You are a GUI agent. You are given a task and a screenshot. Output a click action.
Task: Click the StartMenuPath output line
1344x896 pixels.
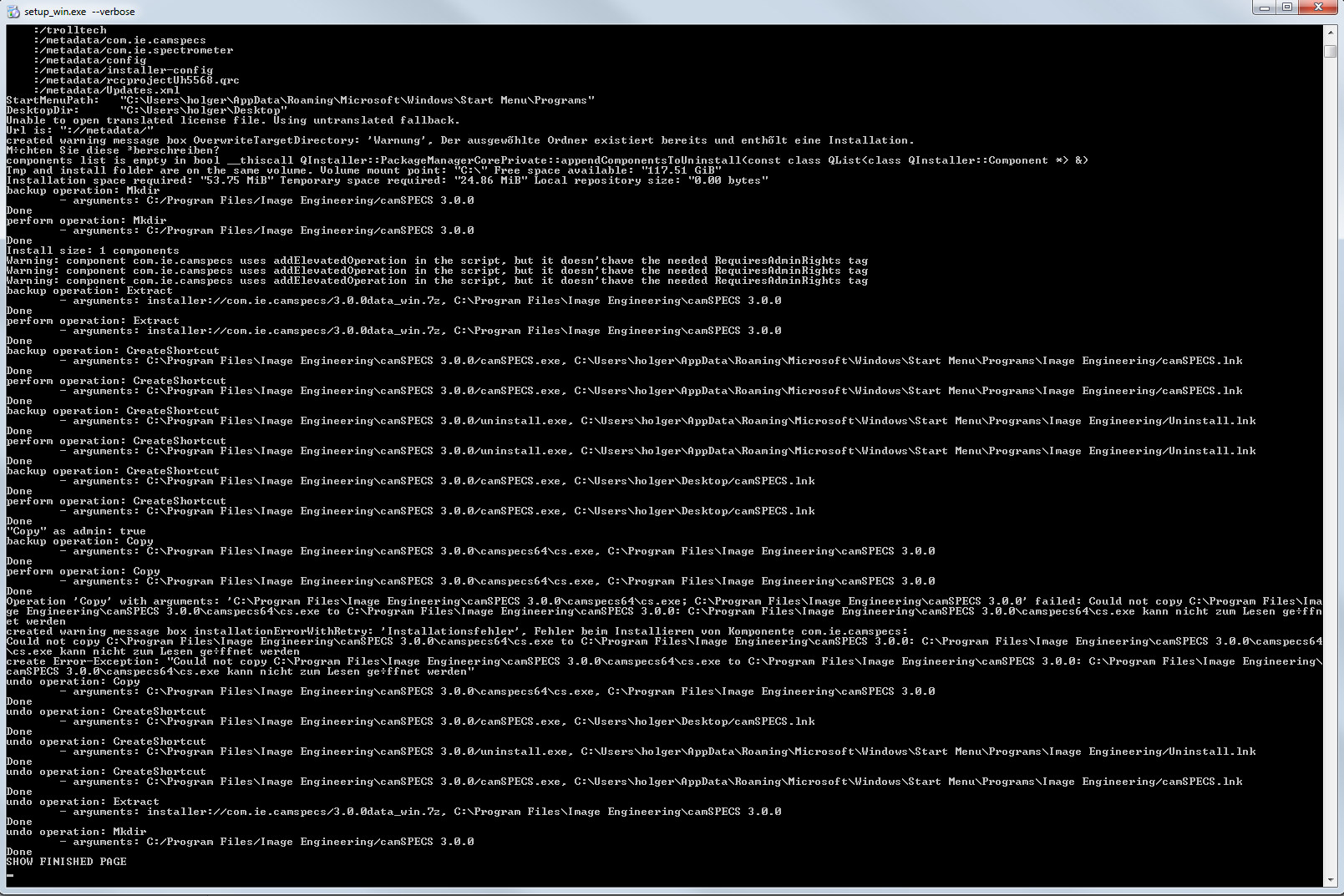(301, 100)
